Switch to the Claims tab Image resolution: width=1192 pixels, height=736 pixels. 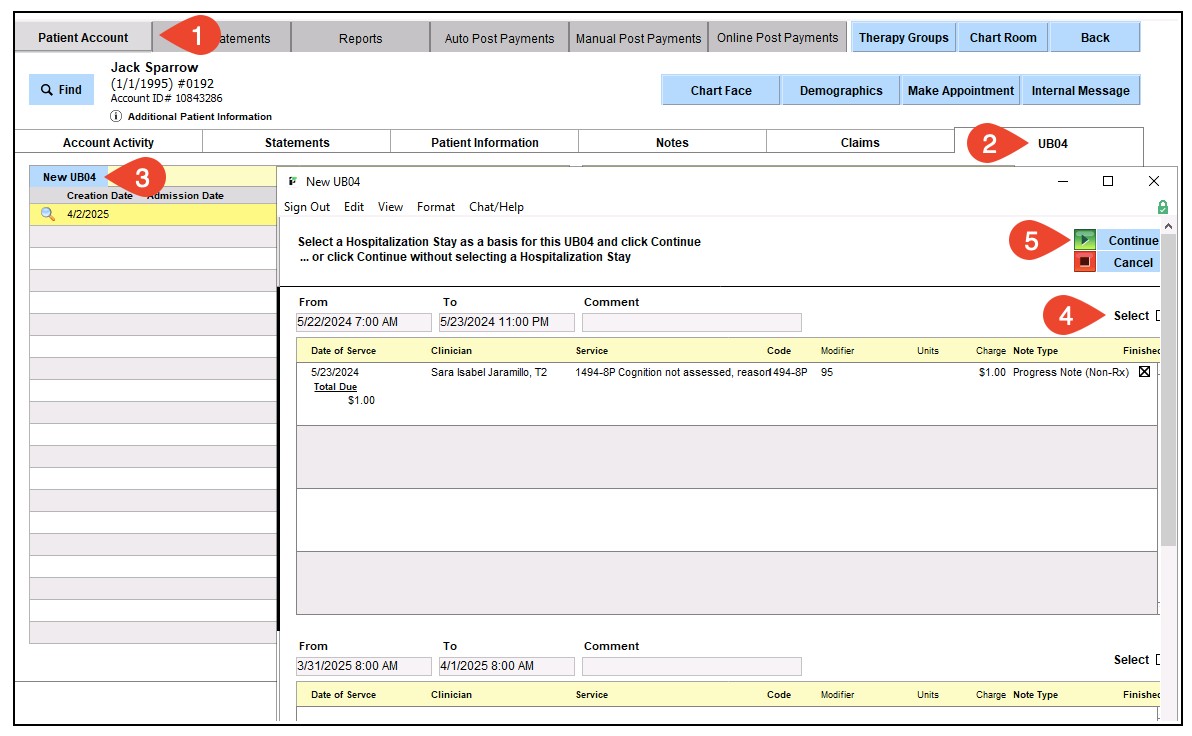pyautogui.click(x=860, y=143)
